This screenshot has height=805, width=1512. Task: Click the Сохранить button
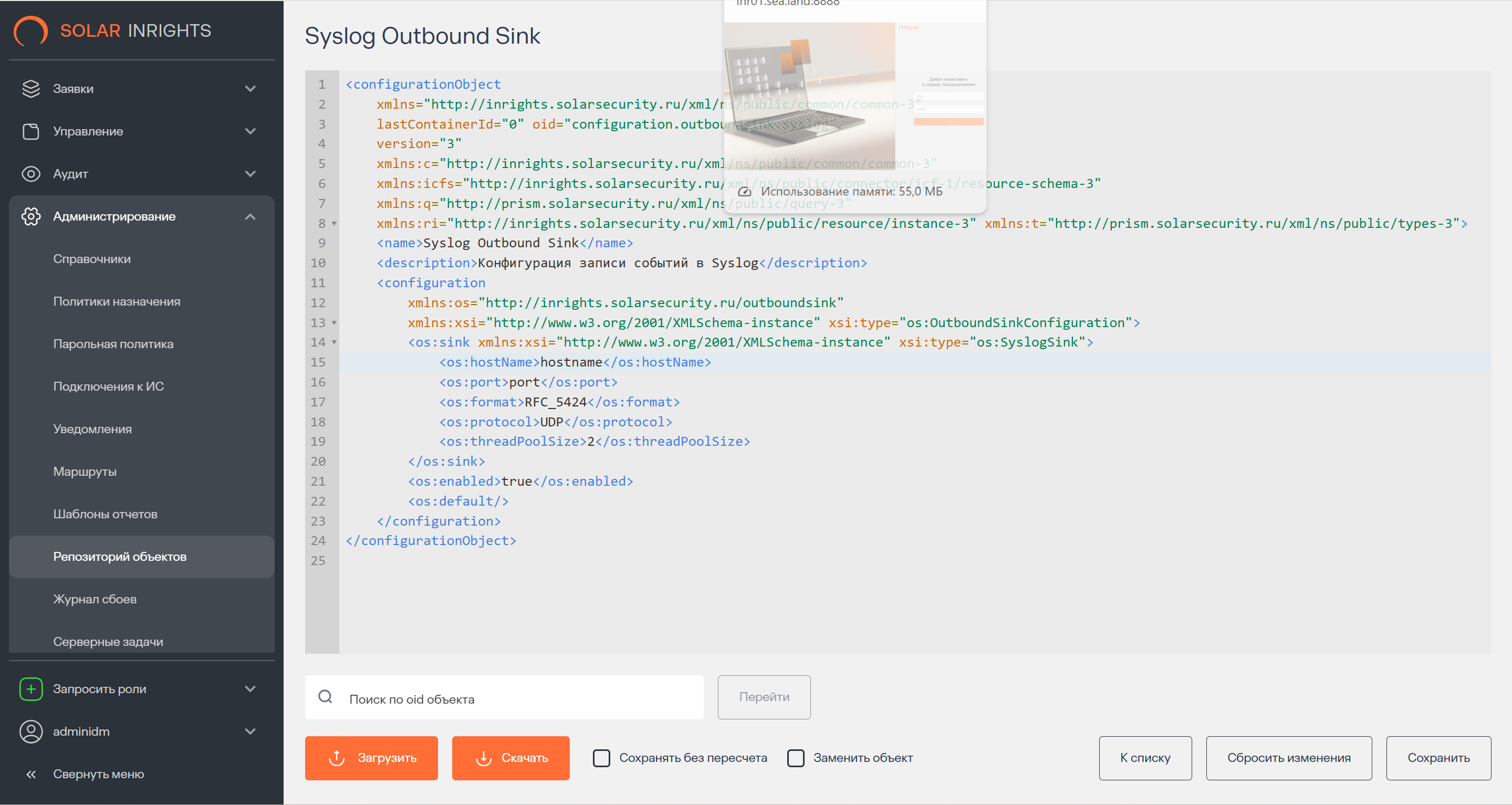click(1438, 758)
